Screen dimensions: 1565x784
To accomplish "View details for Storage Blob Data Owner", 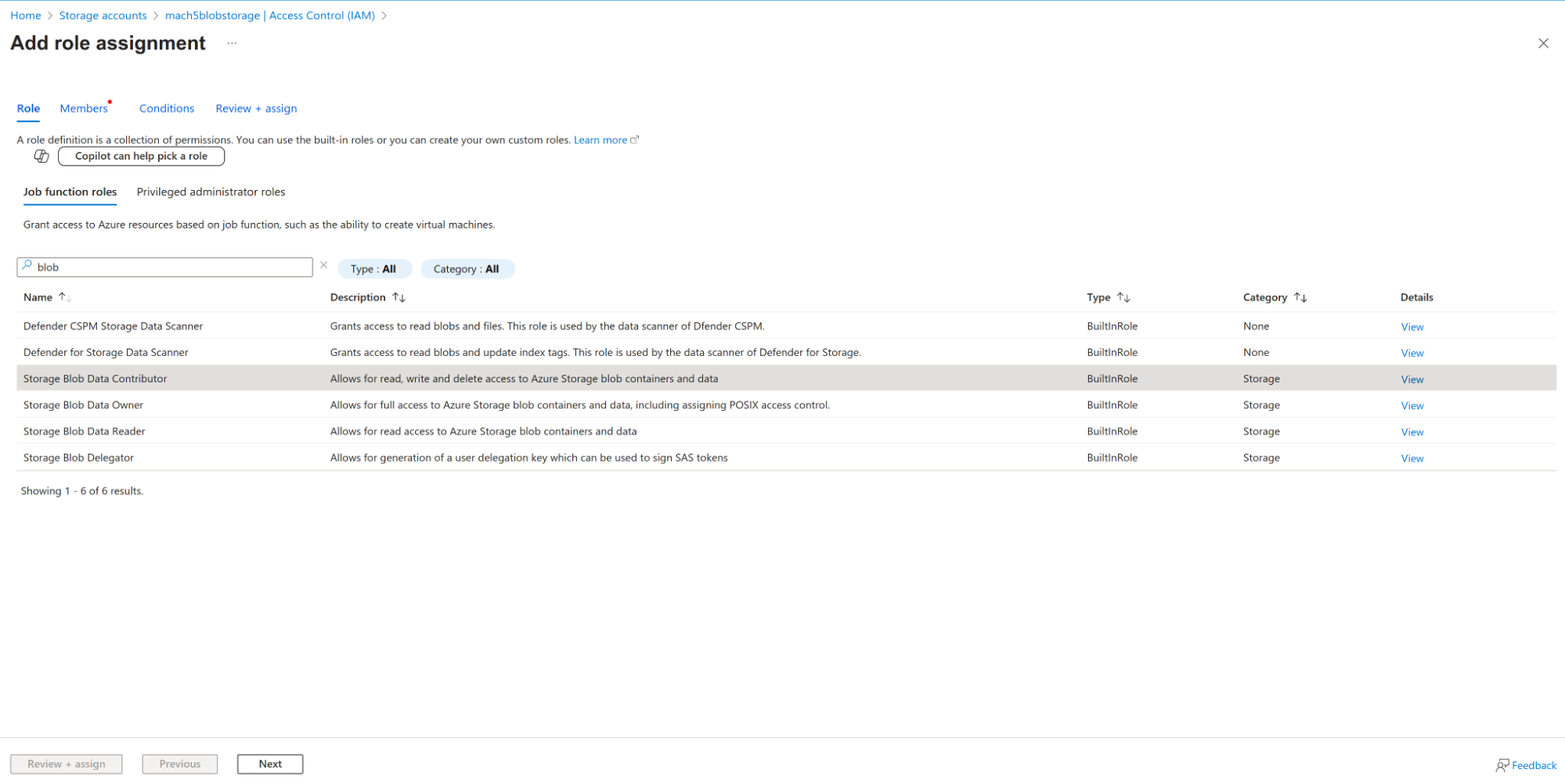I will (1412, 405).
